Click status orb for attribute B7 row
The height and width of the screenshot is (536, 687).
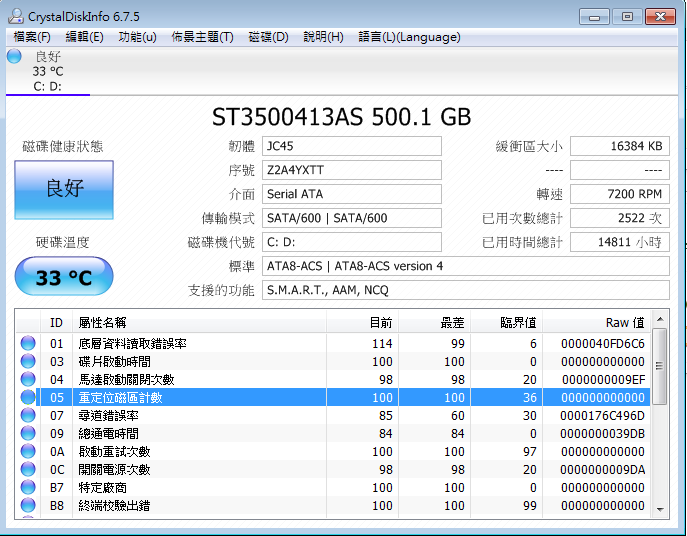click(x=28, y=487)
